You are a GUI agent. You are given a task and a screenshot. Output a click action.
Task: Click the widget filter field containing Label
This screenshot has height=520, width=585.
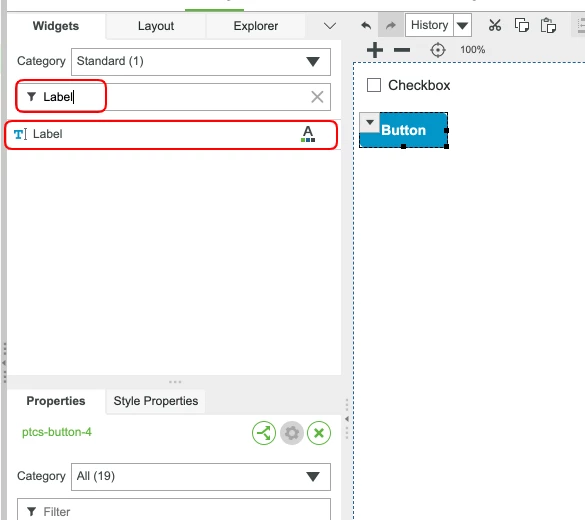click(x=173, y=97)
